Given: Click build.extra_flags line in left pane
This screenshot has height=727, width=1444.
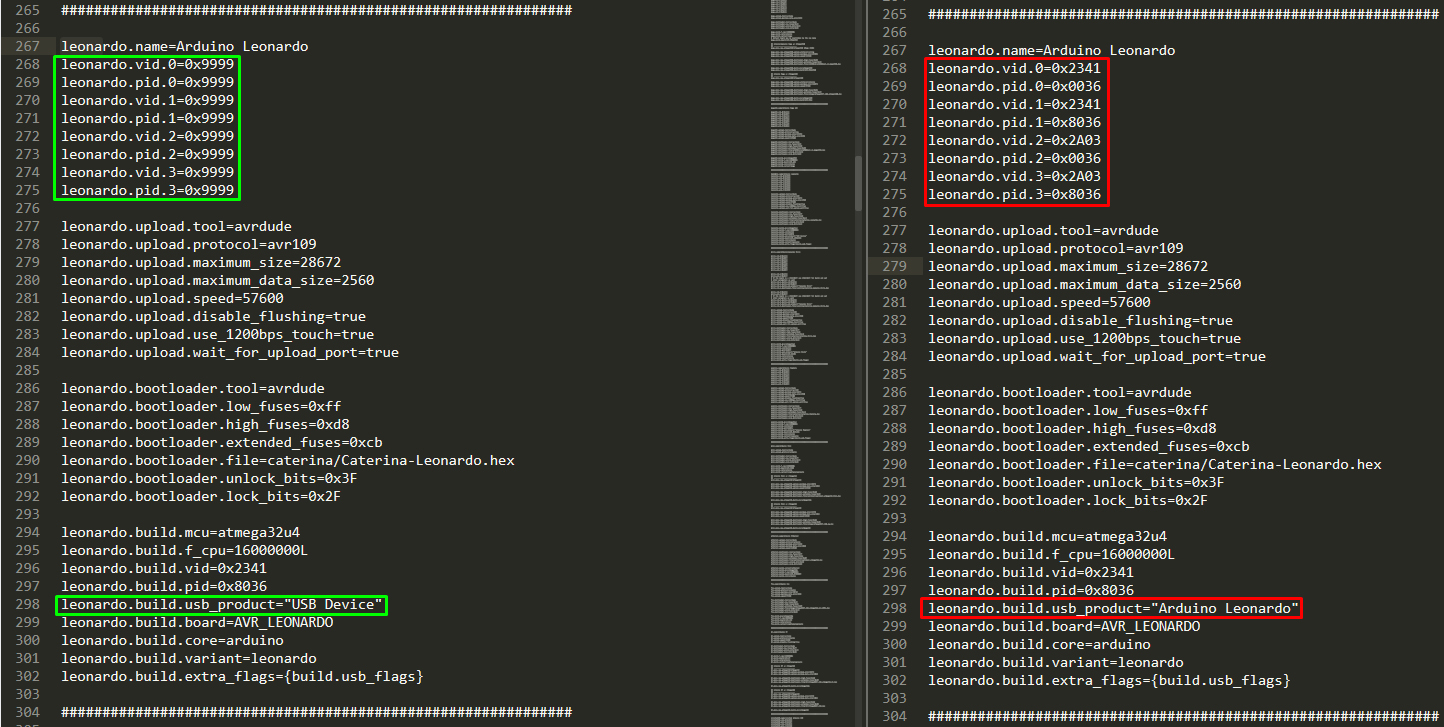Looking at the screenshot, I should (242, 676).
